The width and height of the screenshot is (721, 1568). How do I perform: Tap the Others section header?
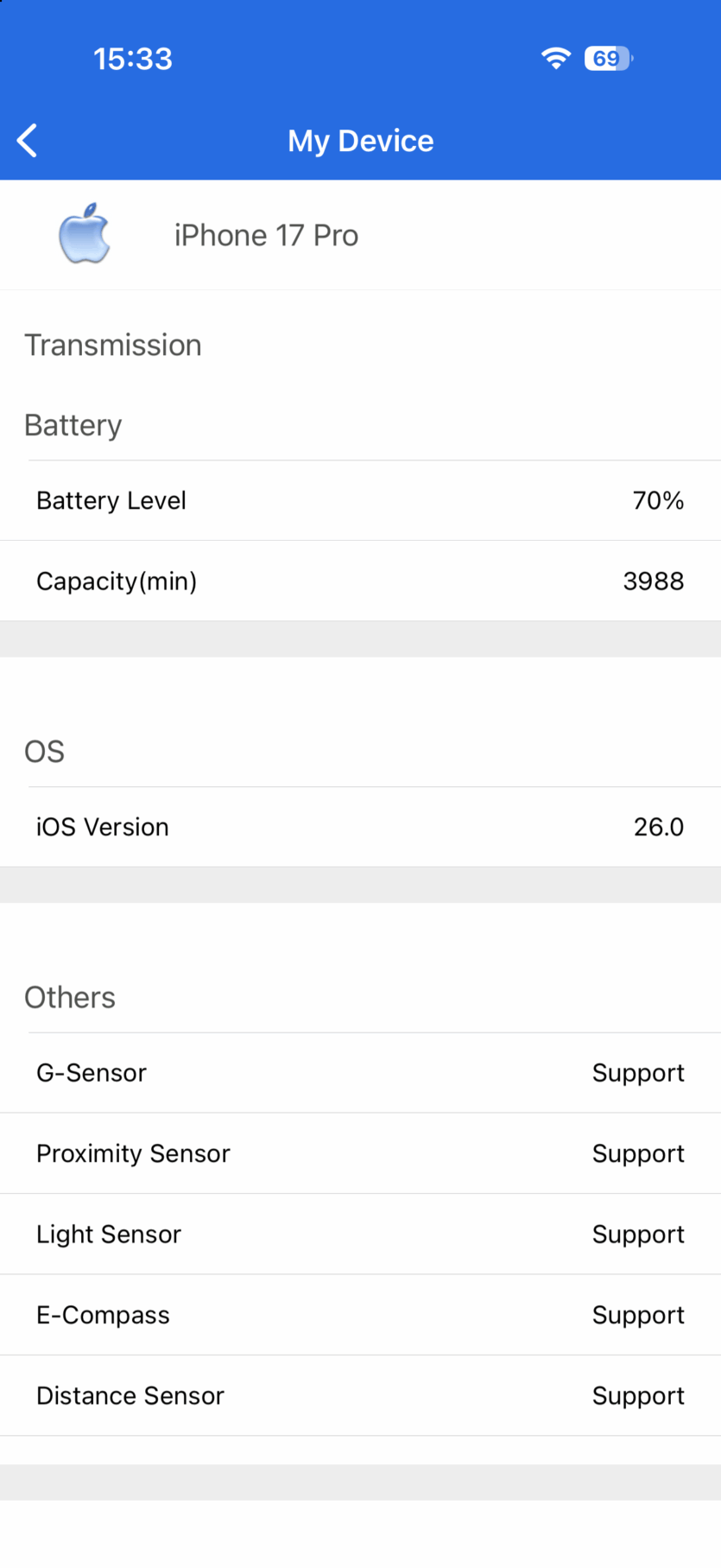pos(70,998)
